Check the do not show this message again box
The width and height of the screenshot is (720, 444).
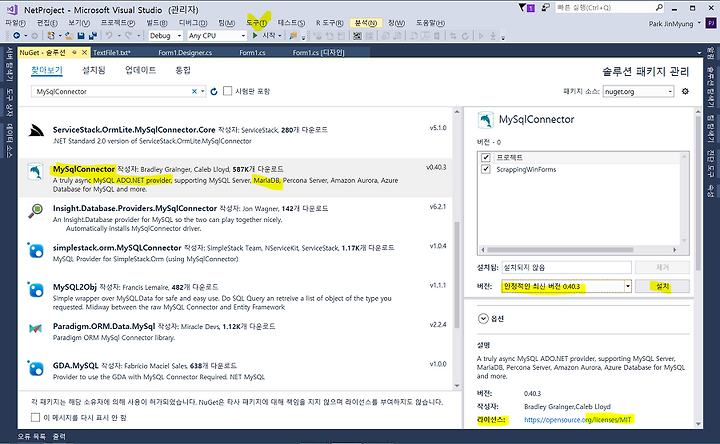35,417
